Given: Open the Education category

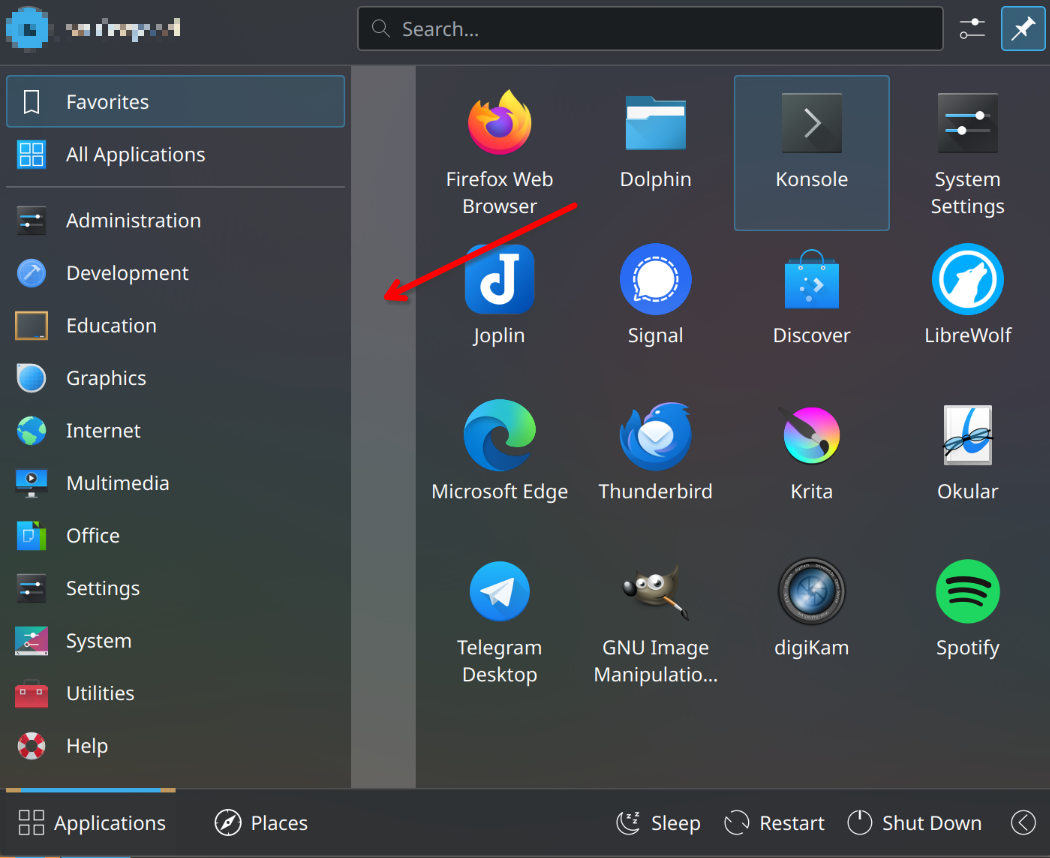Looking at the screenshot, I should [175, 326].
